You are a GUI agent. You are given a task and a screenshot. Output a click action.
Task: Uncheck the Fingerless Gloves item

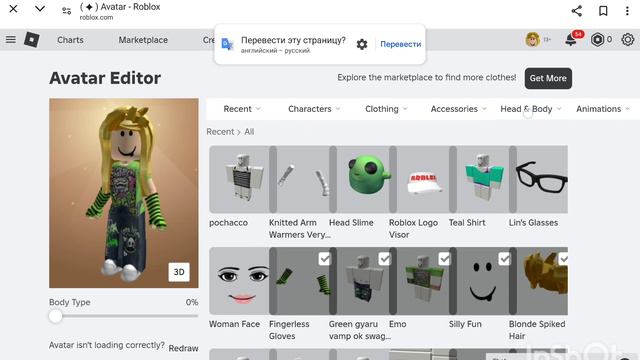pyautogui.click(x=324, y=259)
